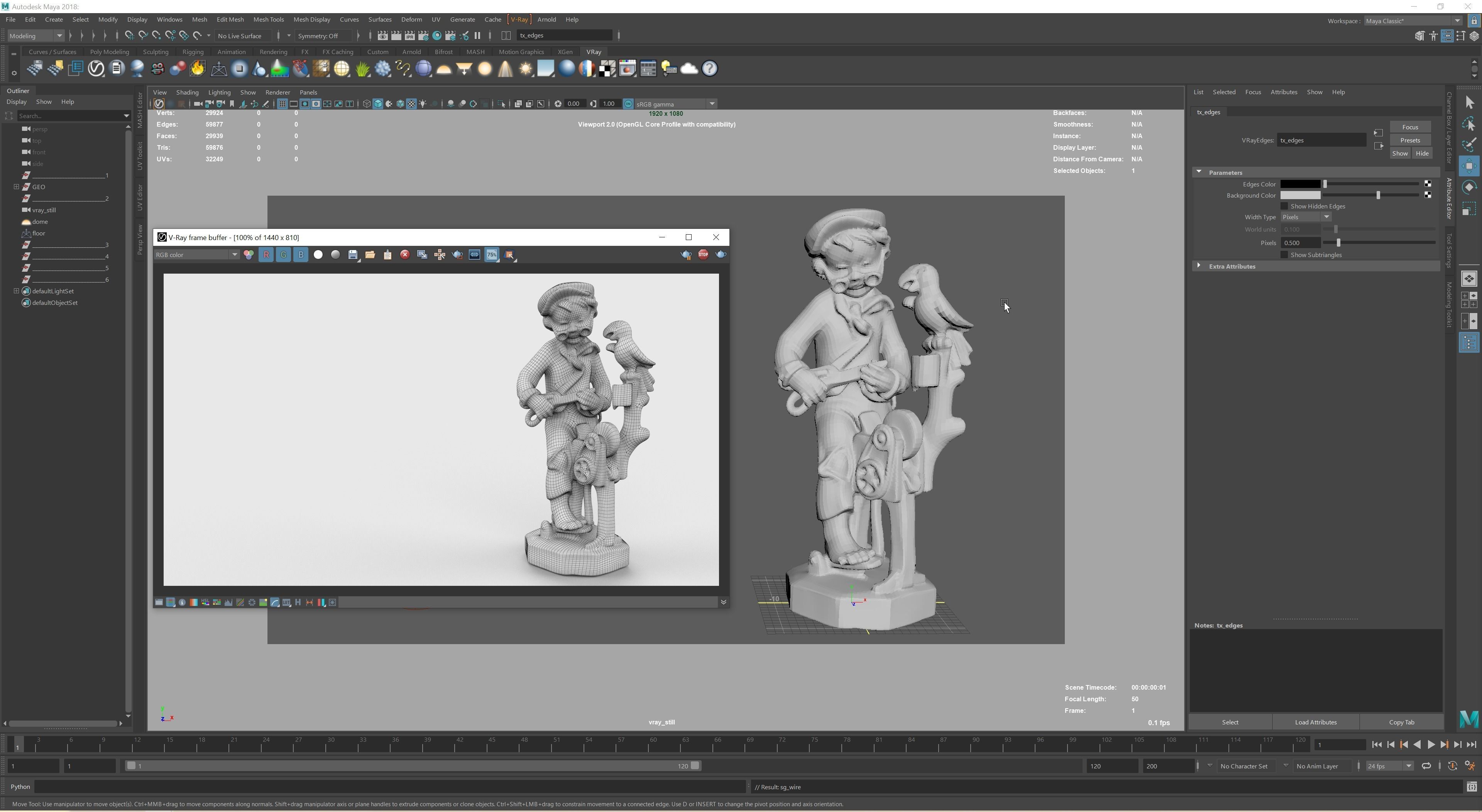1482x812 pixels.
Task: Click the V-Ray logo shelf icon
Action: (96, 69)
